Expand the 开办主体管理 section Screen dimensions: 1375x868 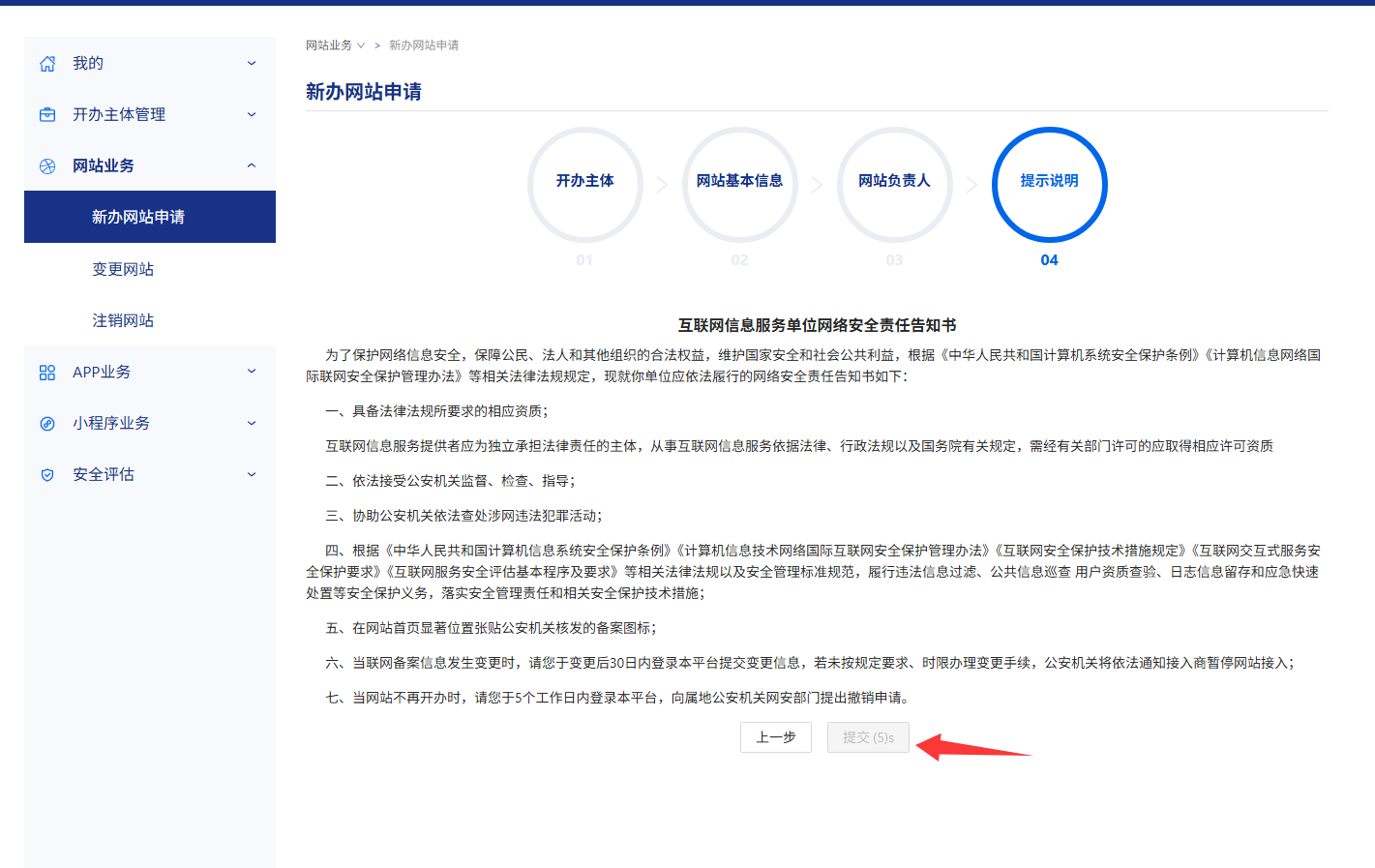(x=251, y=114)
